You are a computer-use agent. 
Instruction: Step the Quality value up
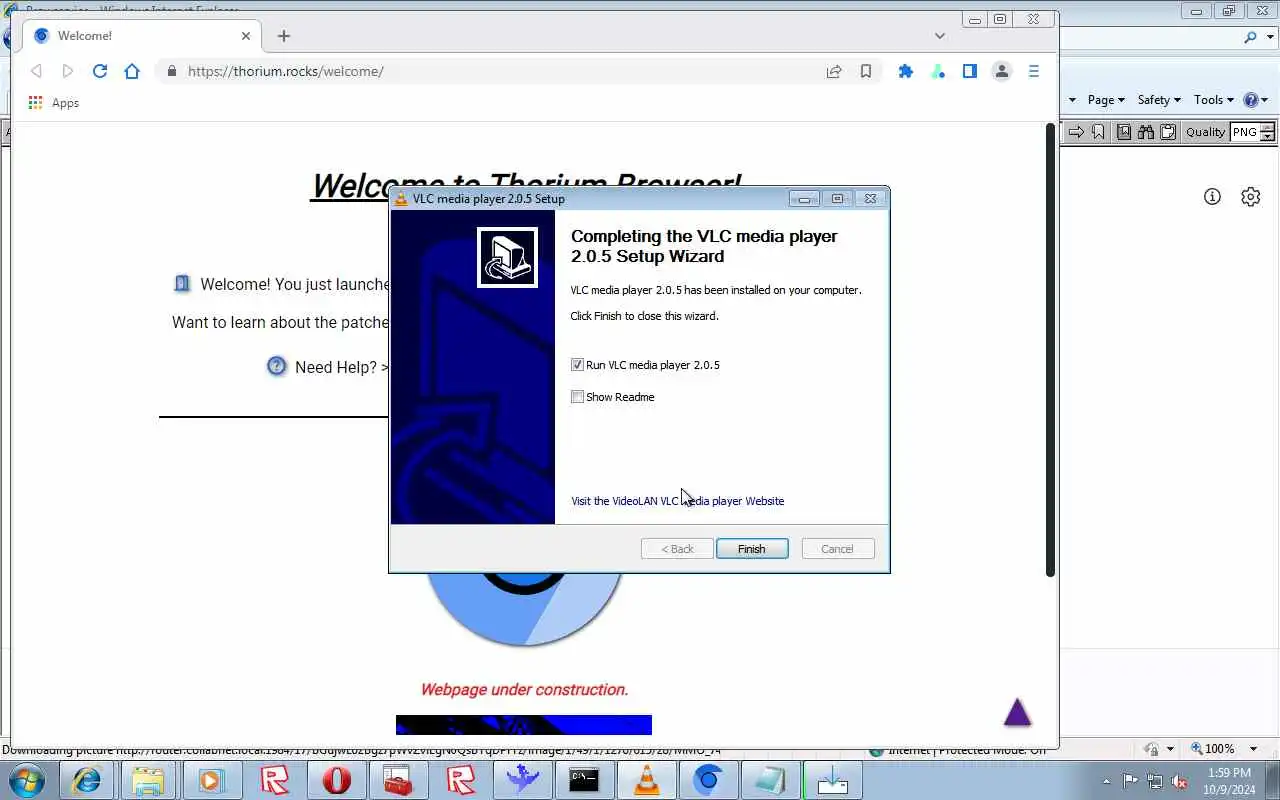[x=1267, y=127]
